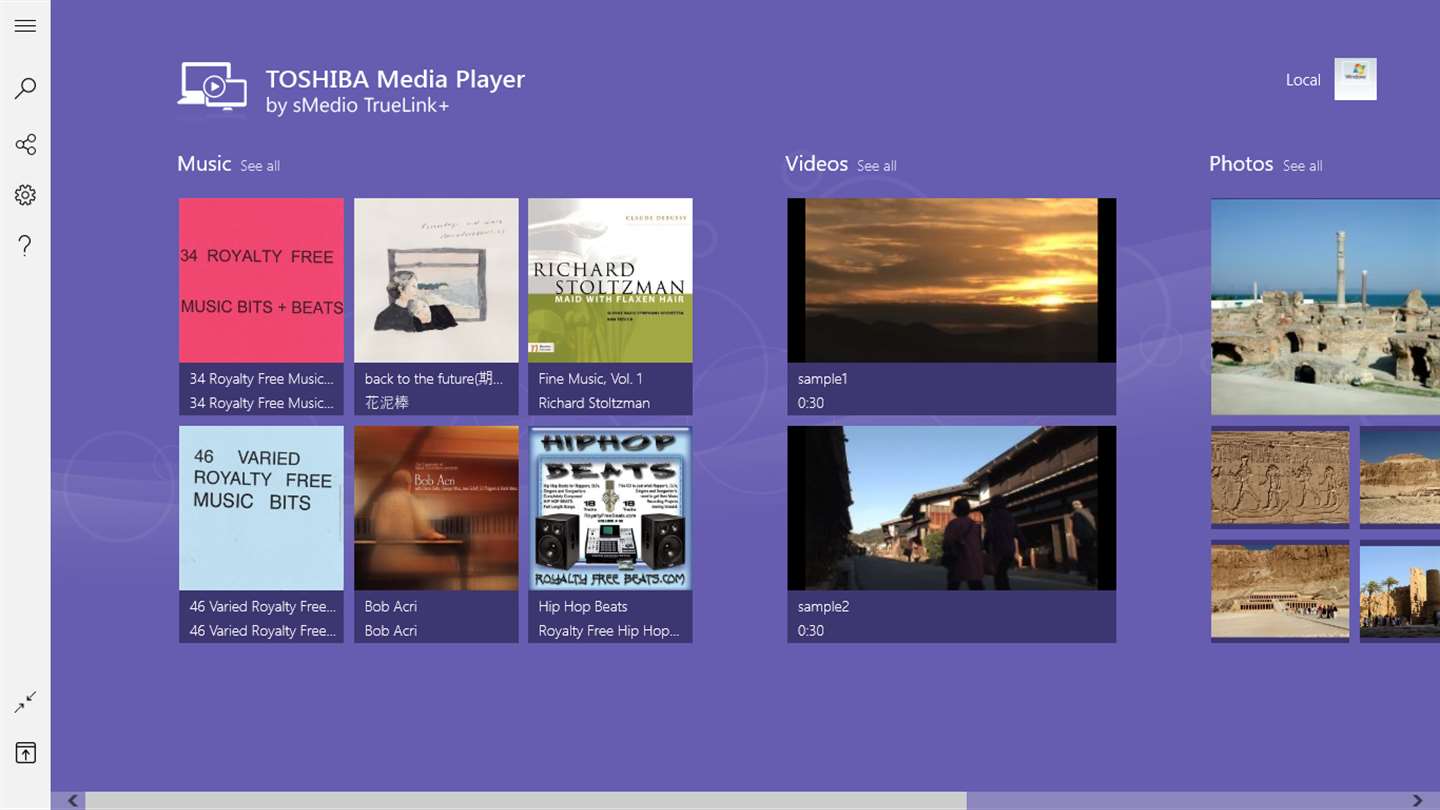Select the Local source label
This screenshot has height=810, width=1440.
[1303, 80]
